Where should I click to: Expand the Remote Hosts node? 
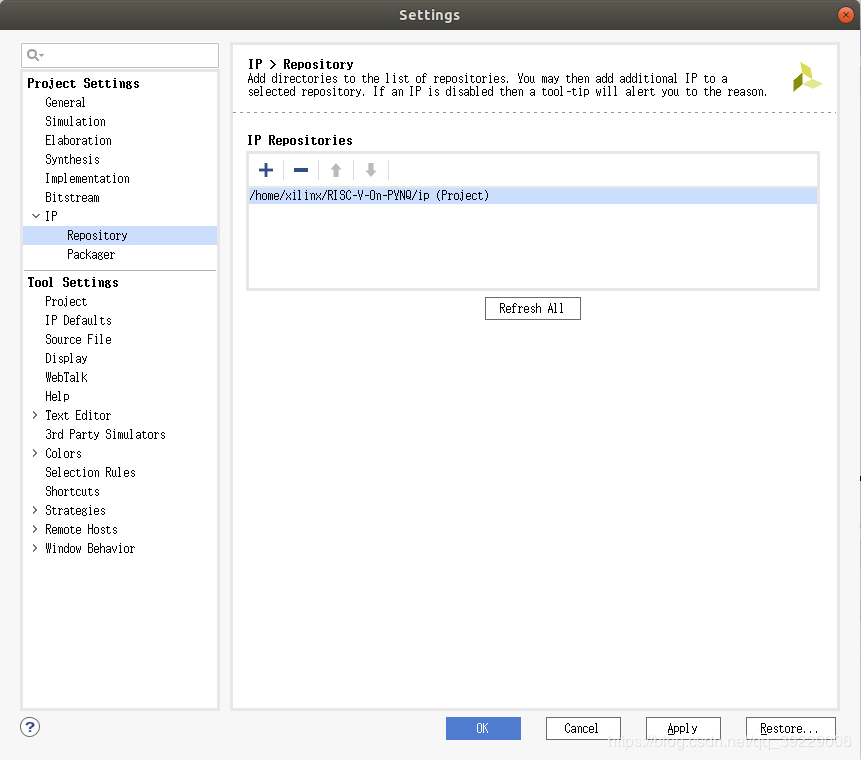[35, 529]
